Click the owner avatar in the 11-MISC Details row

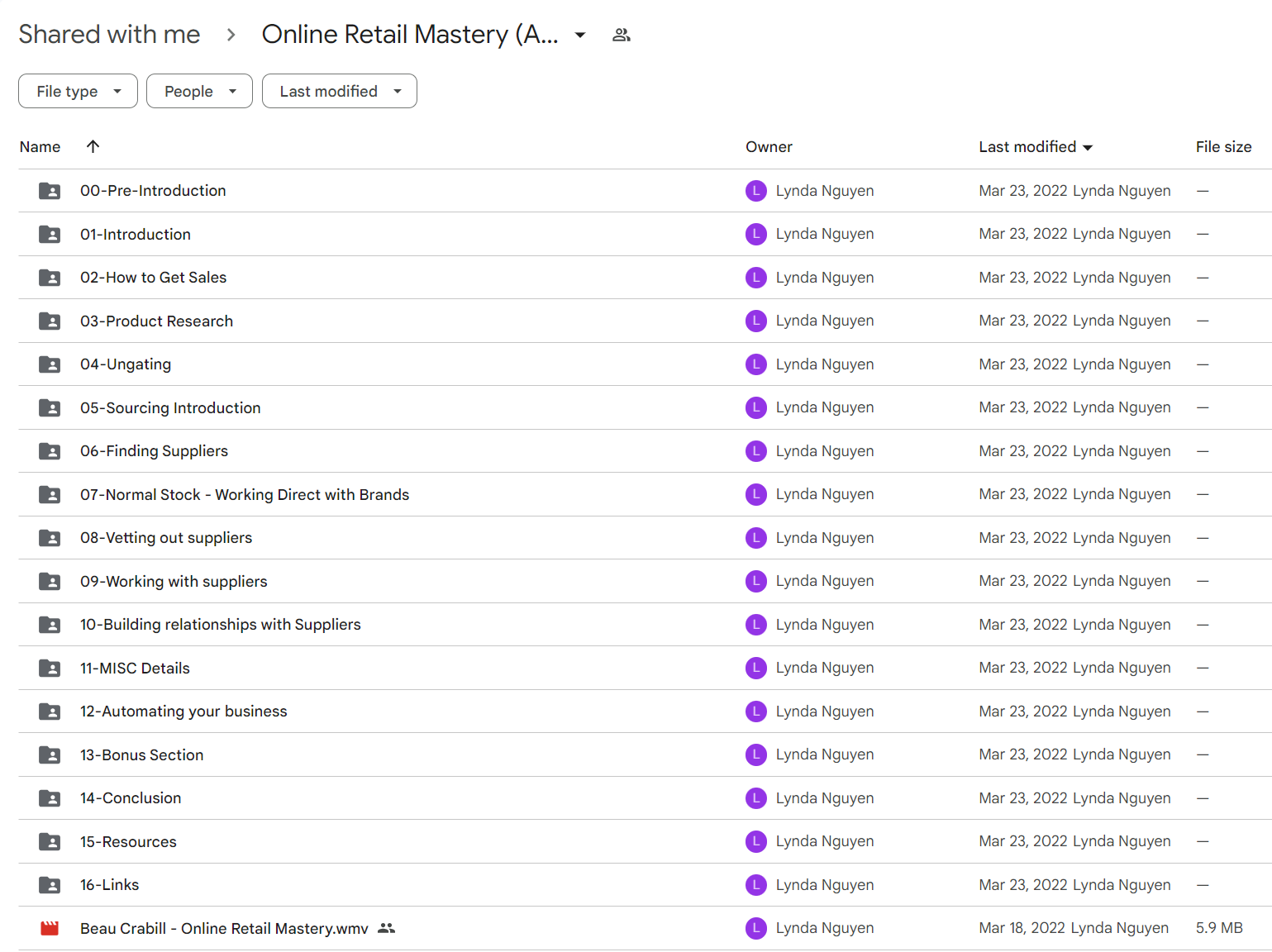coord(756,668)
